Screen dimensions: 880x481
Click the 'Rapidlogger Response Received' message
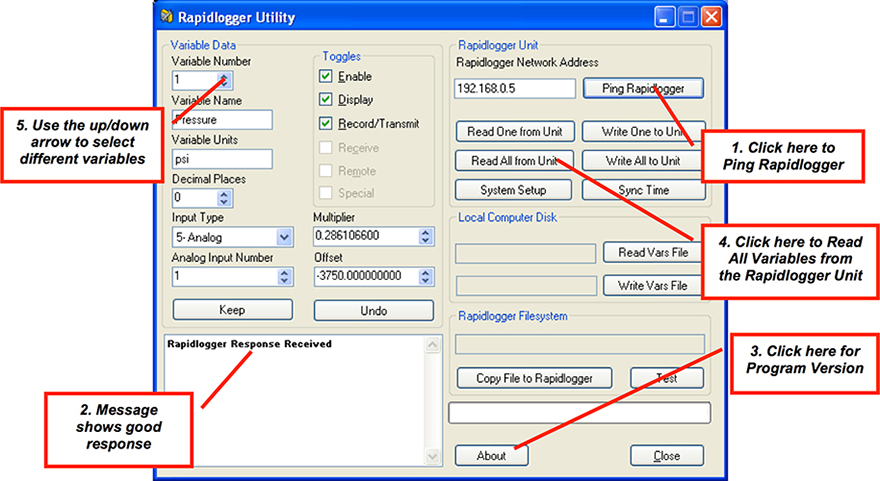tap(250, 344)
